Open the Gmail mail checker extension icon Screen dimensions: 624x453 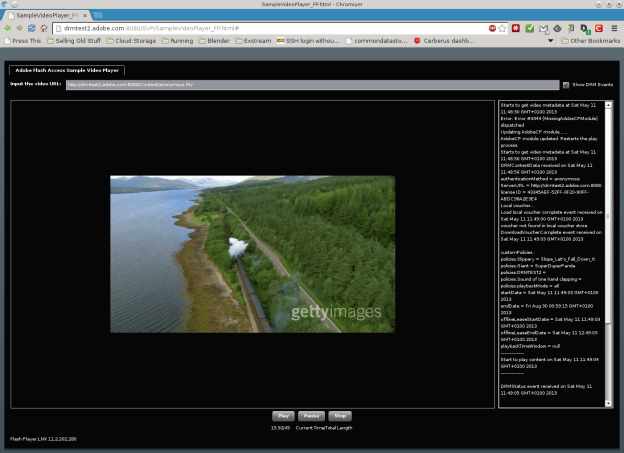coord(544,29)
